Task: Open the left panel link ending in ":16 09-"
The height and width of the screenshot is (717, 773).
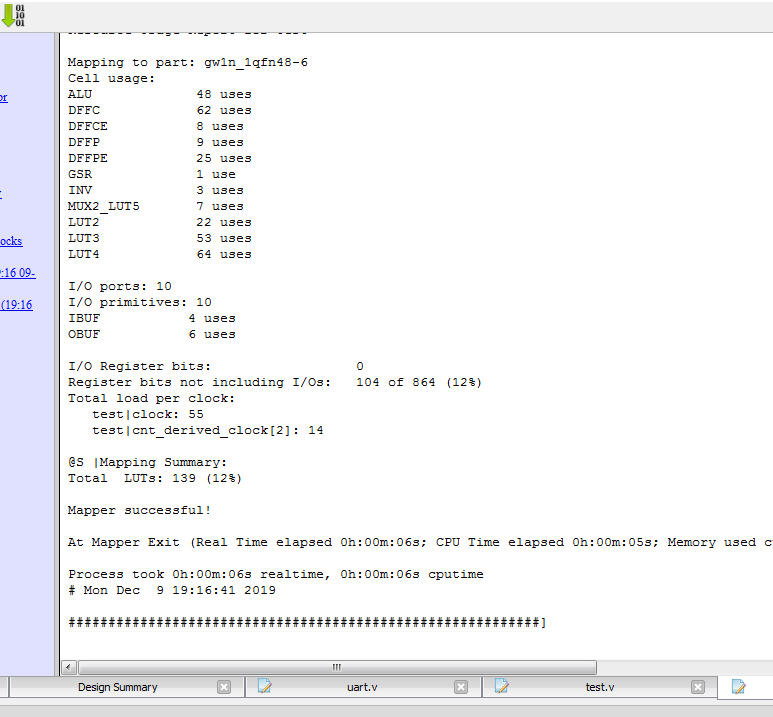Action: 17,272
